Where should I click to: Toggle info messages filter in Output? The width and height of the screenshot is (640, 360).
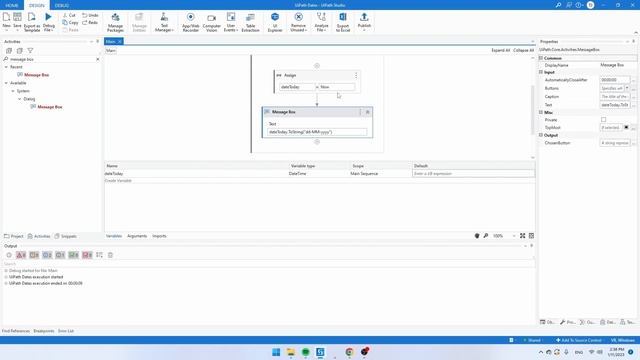[x=47, y=255]
